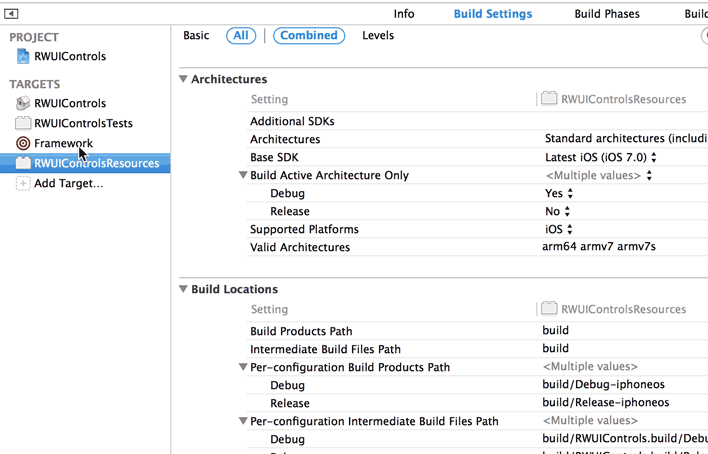This screenshot has width=708, height=454.
Task: Open Supported Platforms iOS popup
Action: point(570,229)
